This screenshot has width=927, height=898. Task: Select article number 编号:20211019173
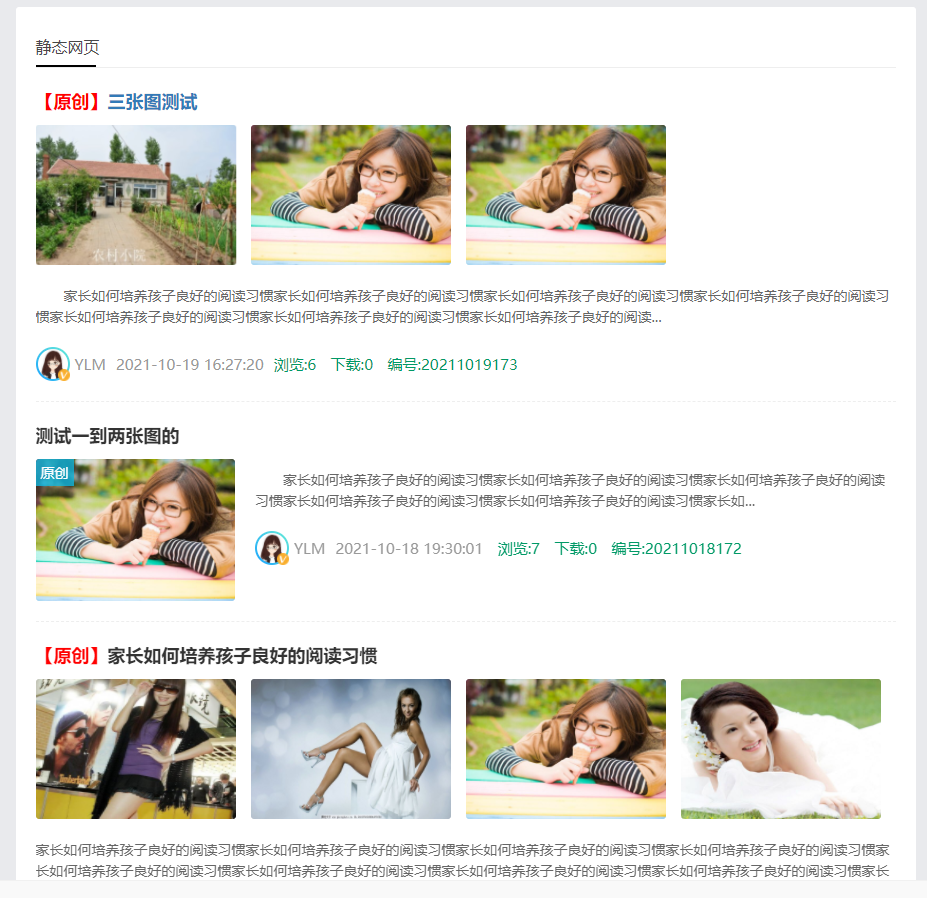[452, 365]
